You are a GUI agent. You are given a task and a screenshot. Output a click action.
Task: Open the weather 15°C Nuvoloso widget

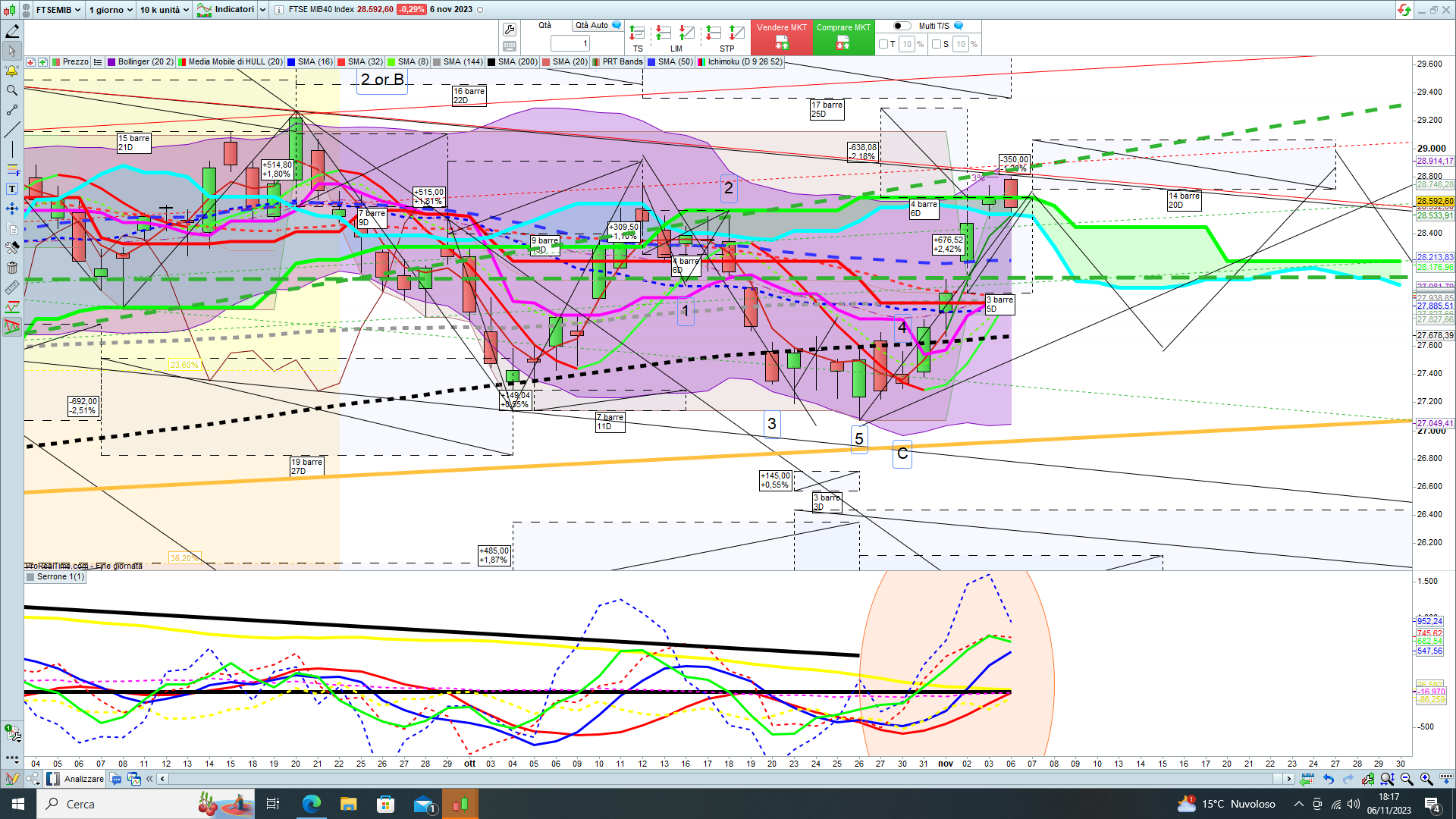click(1225, 804)
